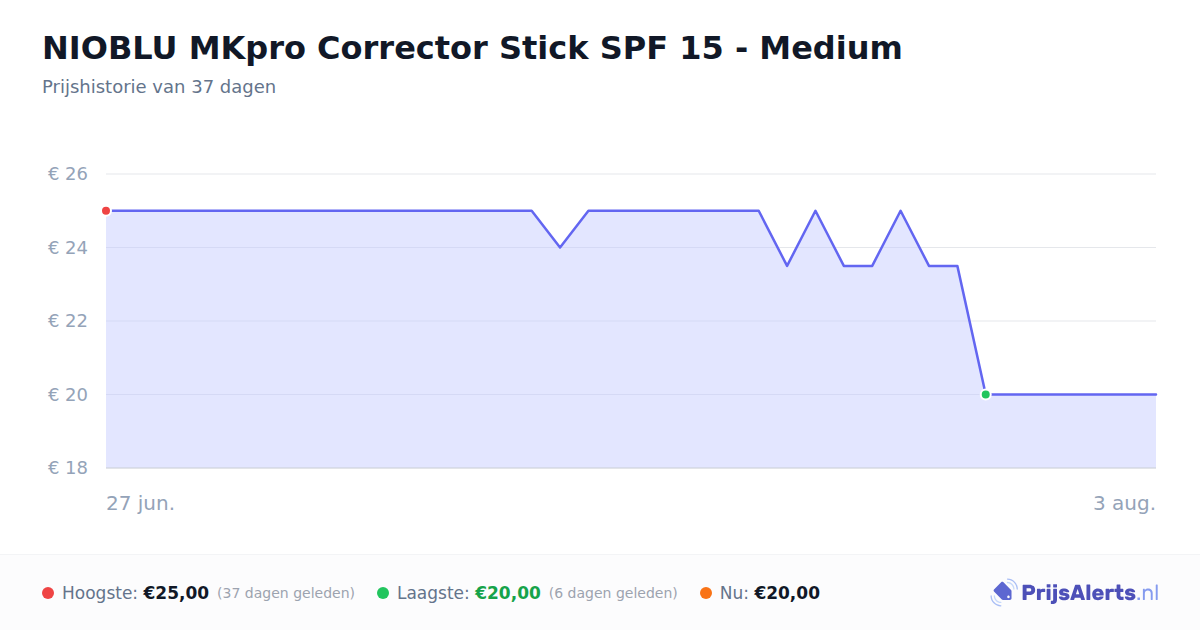Viewport: 1200px width, 630px height.
Task: Click the red Hoogste legend dot
Action: 48,593
